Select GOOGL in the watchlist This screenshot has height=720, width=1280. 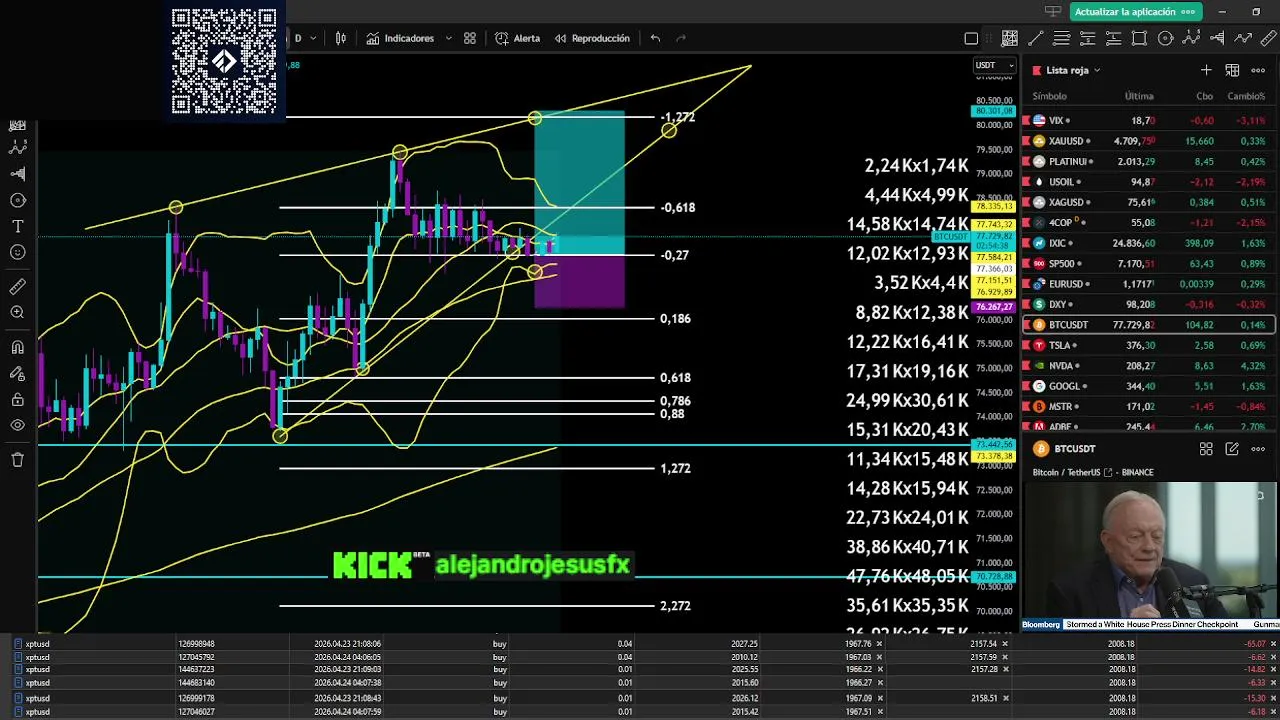pyautogui.click(x=1149, y=386)
